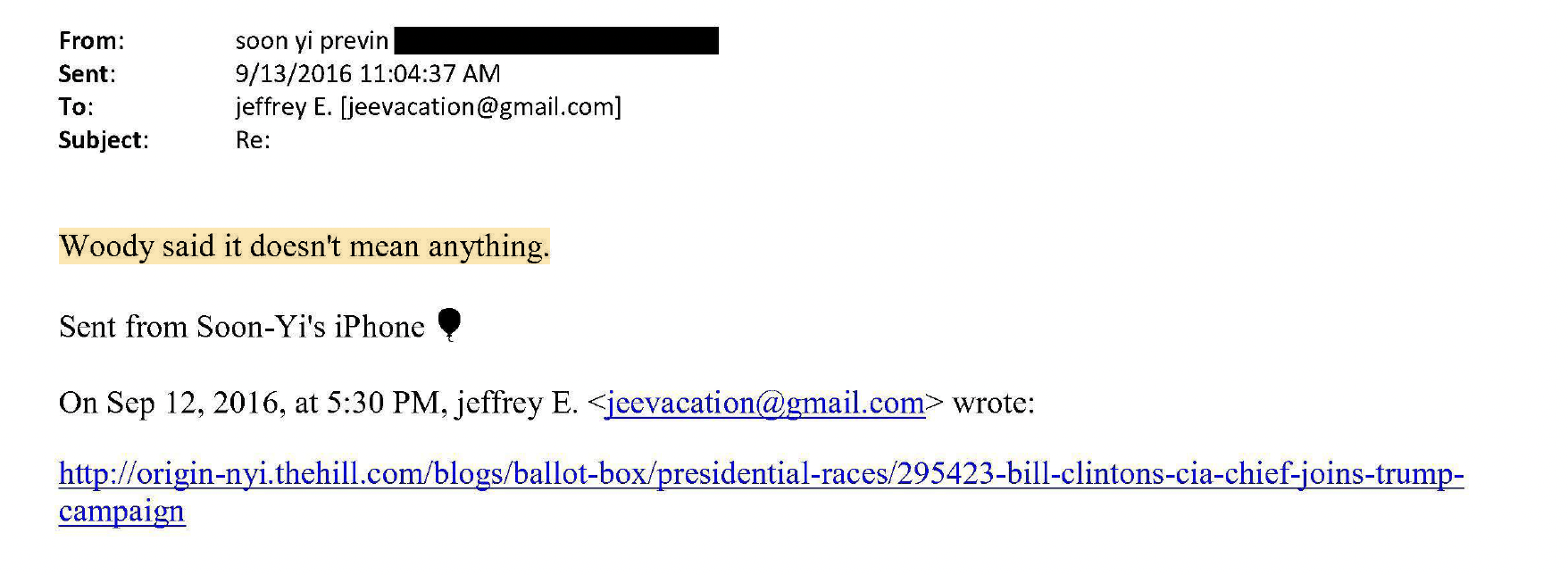Click the word "campaign" in the link

[x=121, y=512]
